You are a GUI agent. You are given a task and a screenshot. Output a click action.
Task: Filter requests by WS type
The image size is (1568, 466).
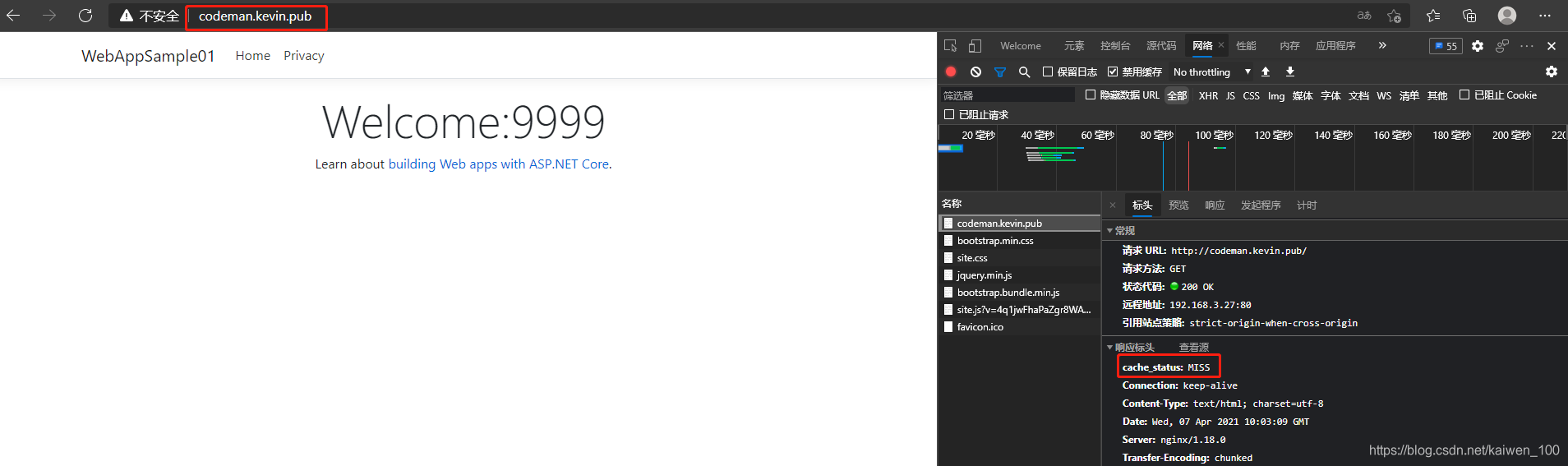click(1384, 95)
